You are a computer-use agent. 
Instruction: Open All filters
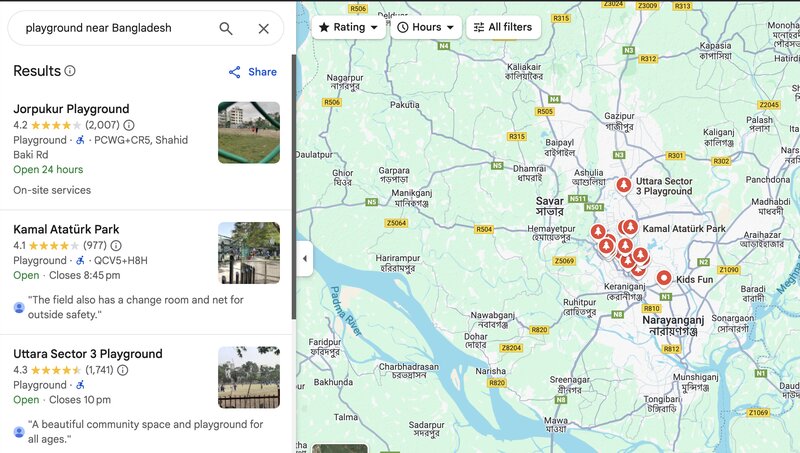pos(503,27)
